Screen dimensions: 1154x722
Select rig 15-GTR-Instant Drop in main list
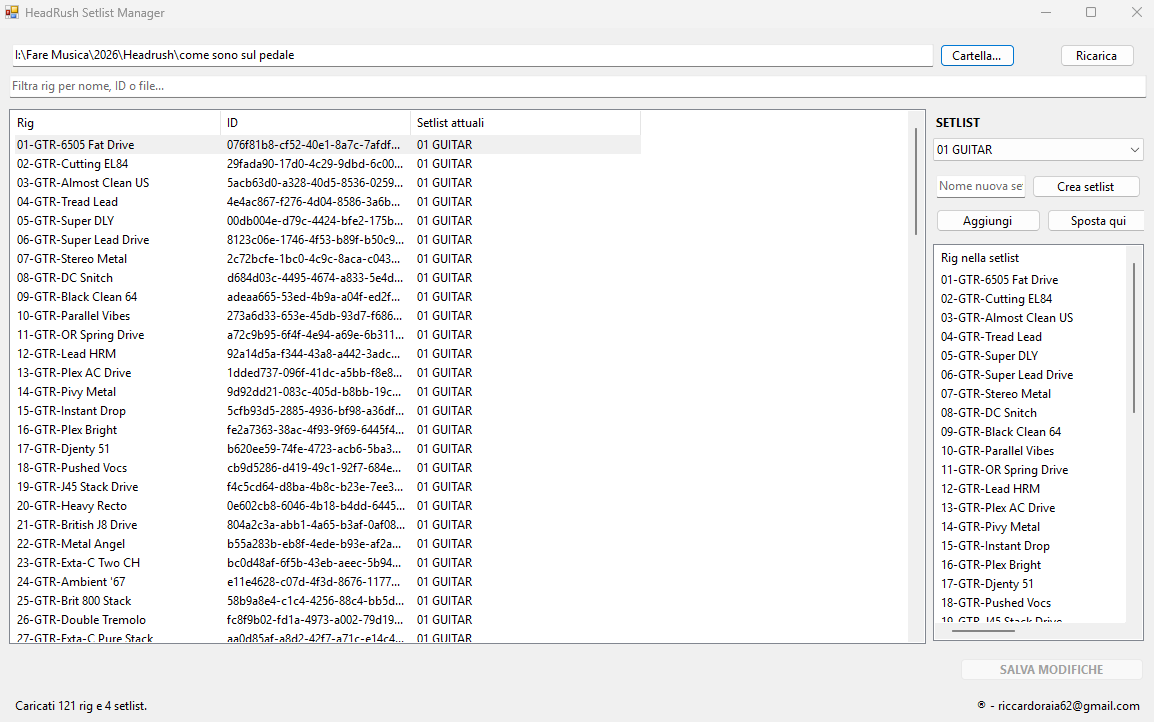[x=71, y=411]
